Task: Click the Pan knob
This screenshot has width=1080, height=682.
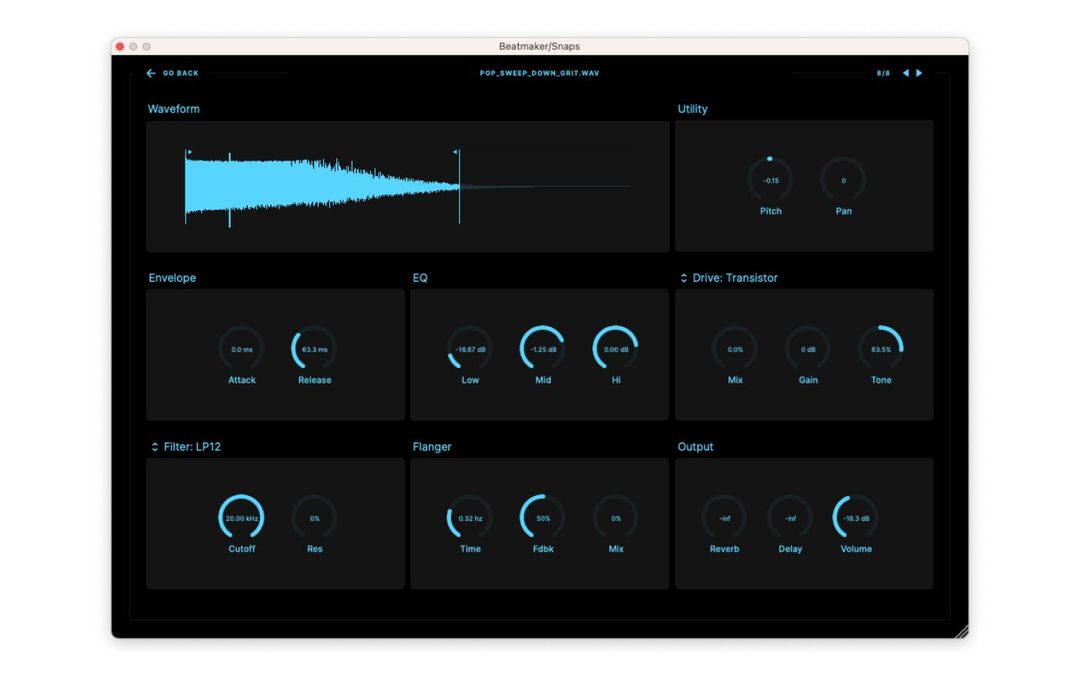Action: coord(843,181)
